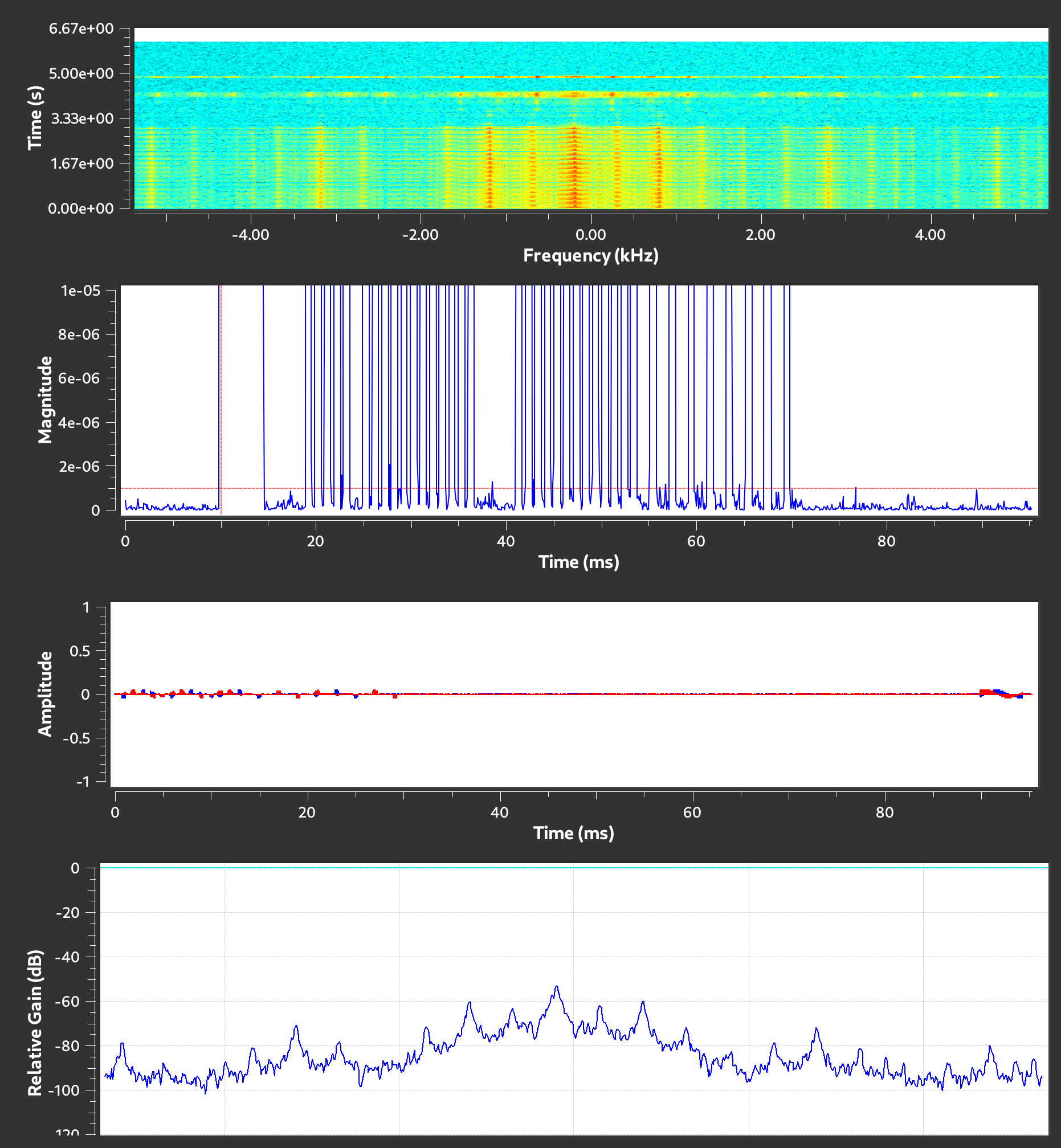Click the waterfall's Frequency (kHz) axis label
The height and width of the screenshot is (1148, 1061).
coord(590,255)
